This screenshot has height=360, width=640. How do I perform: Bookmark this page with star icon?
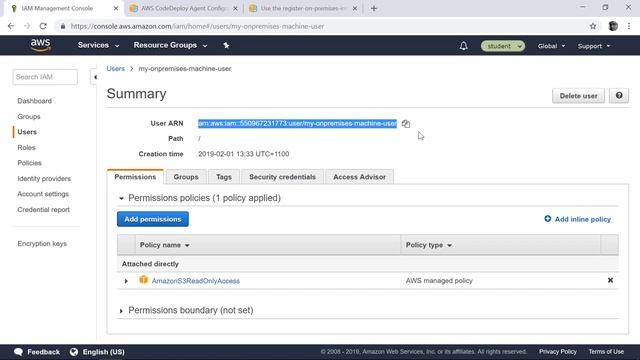coord(593,26)
